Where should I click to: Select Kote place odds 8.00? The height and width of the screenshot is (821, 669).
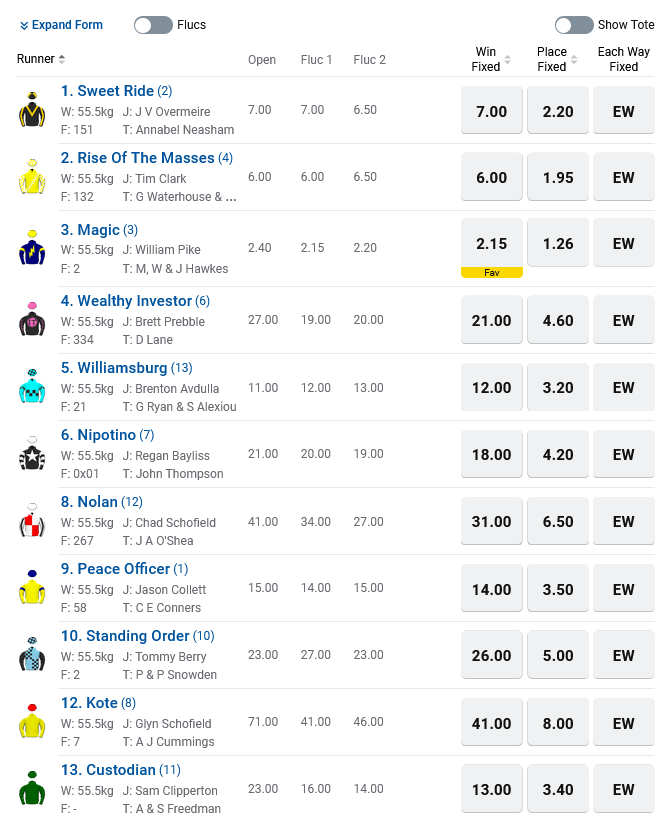point(558,723)
